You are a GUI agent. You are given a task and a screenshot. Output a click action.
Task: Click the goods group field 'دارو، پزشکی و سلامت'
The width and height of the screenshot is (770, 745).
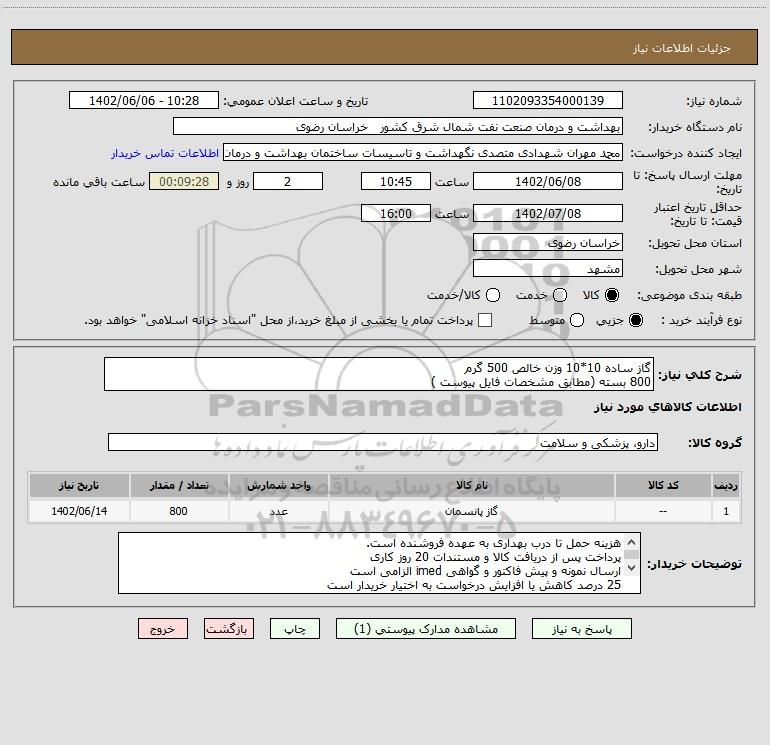tap(383, 442)
